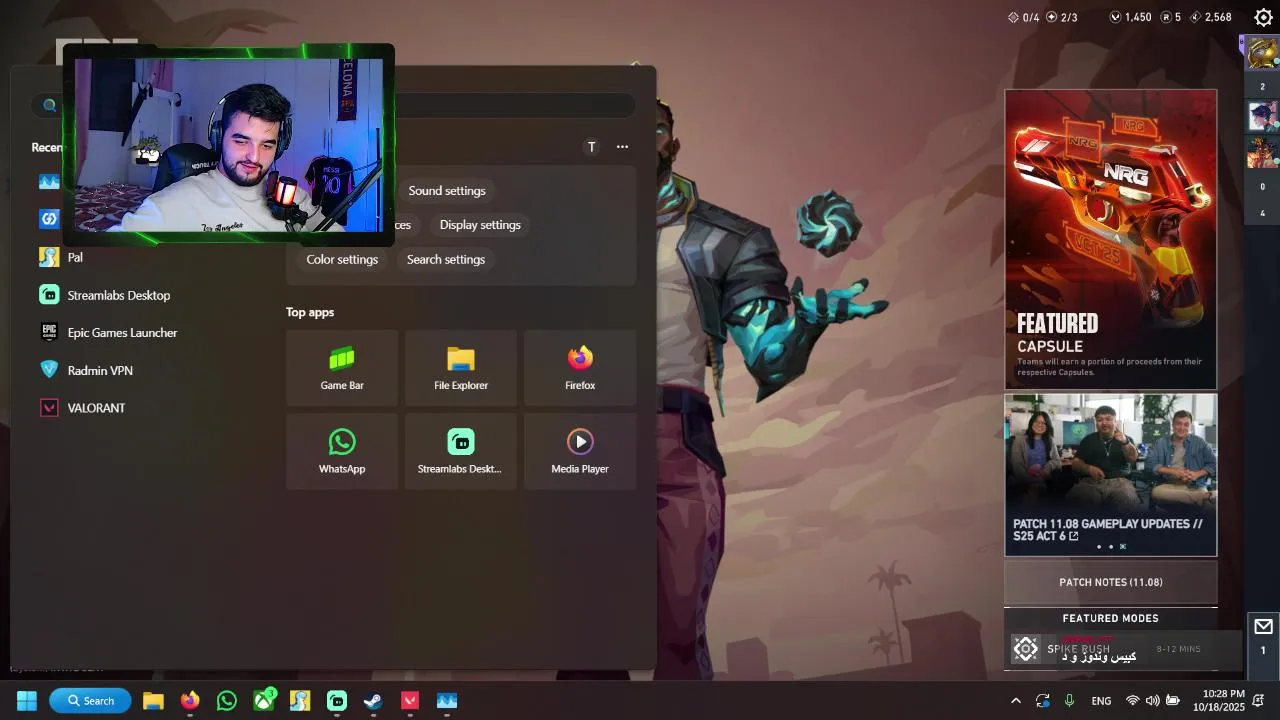
Task: Select the gold-helmet friend avatar
Action: 1262,54
